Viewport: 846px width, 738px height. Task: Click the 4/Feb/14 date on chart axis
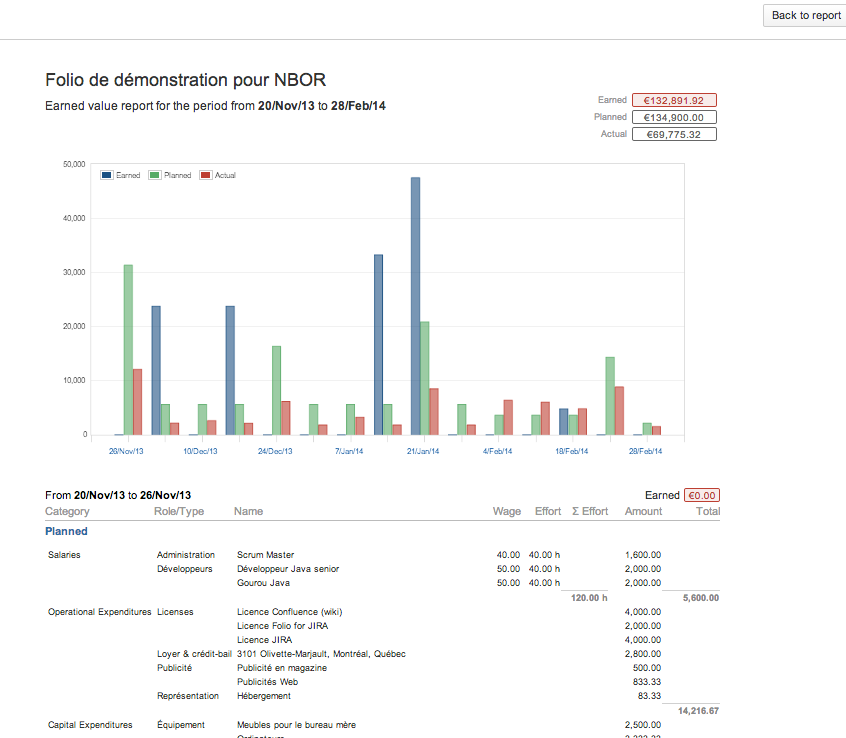pos(497,451)
